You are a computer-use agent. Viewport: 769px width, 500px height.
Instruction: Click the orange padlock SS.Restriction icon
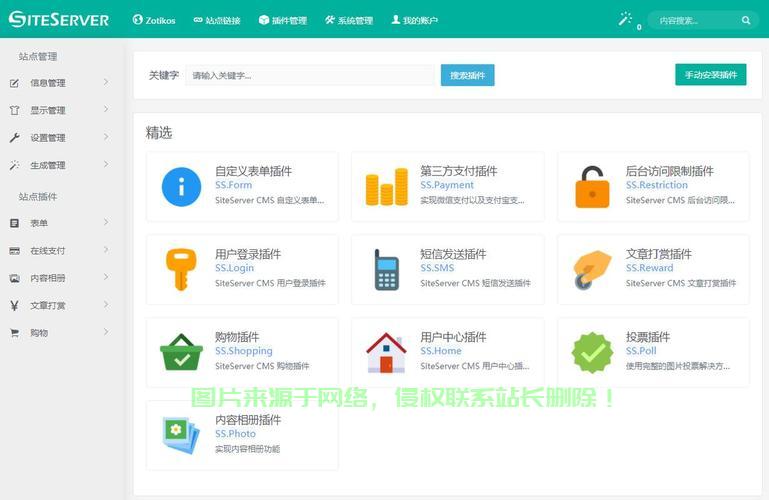point(592,187)
